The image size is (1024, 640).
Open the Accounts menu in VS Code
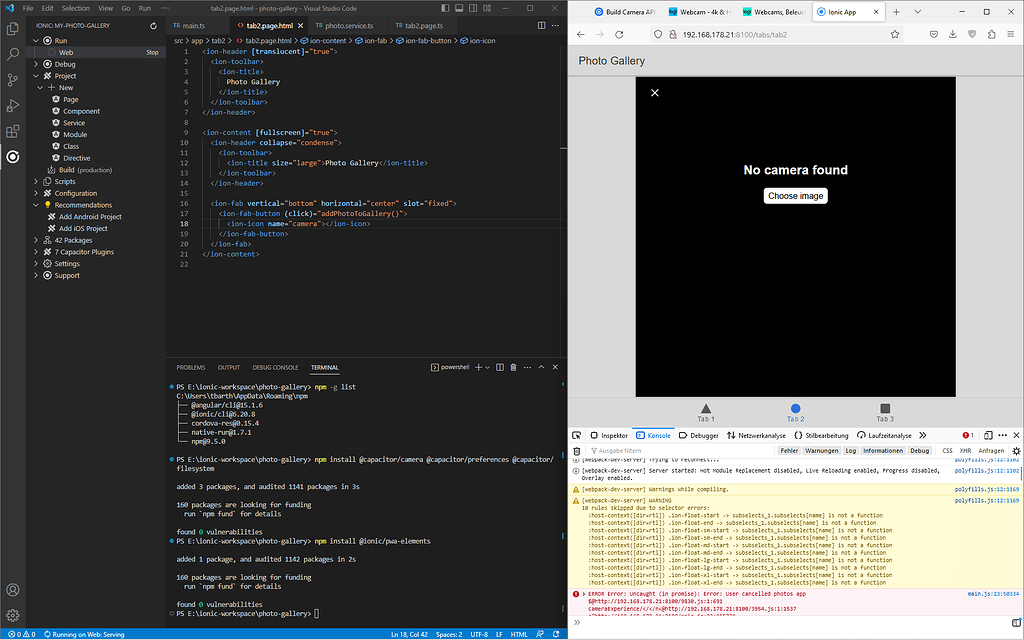12,590
